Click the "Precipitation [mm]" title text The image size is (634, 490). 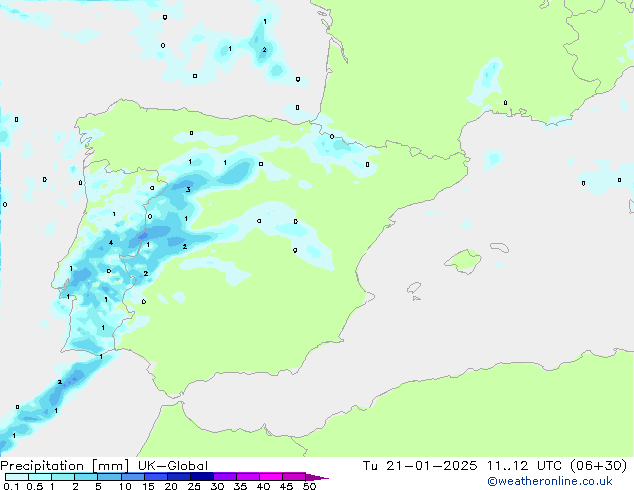(x=65, y=466)
